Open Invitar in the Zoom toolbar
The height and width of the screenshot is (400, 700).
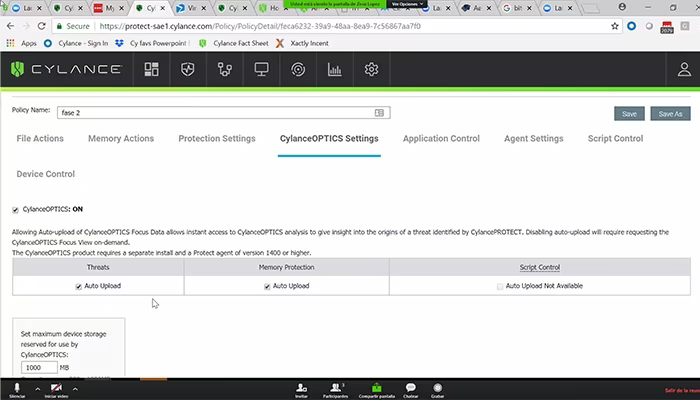(301, 389)
